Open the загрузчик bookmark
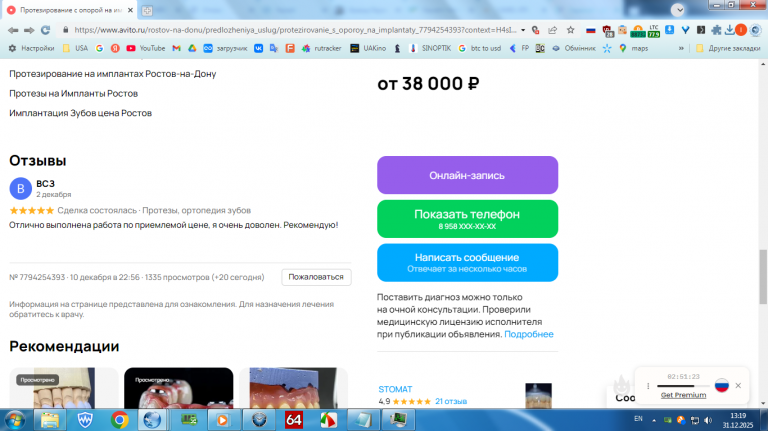 (x=225, y=48)
